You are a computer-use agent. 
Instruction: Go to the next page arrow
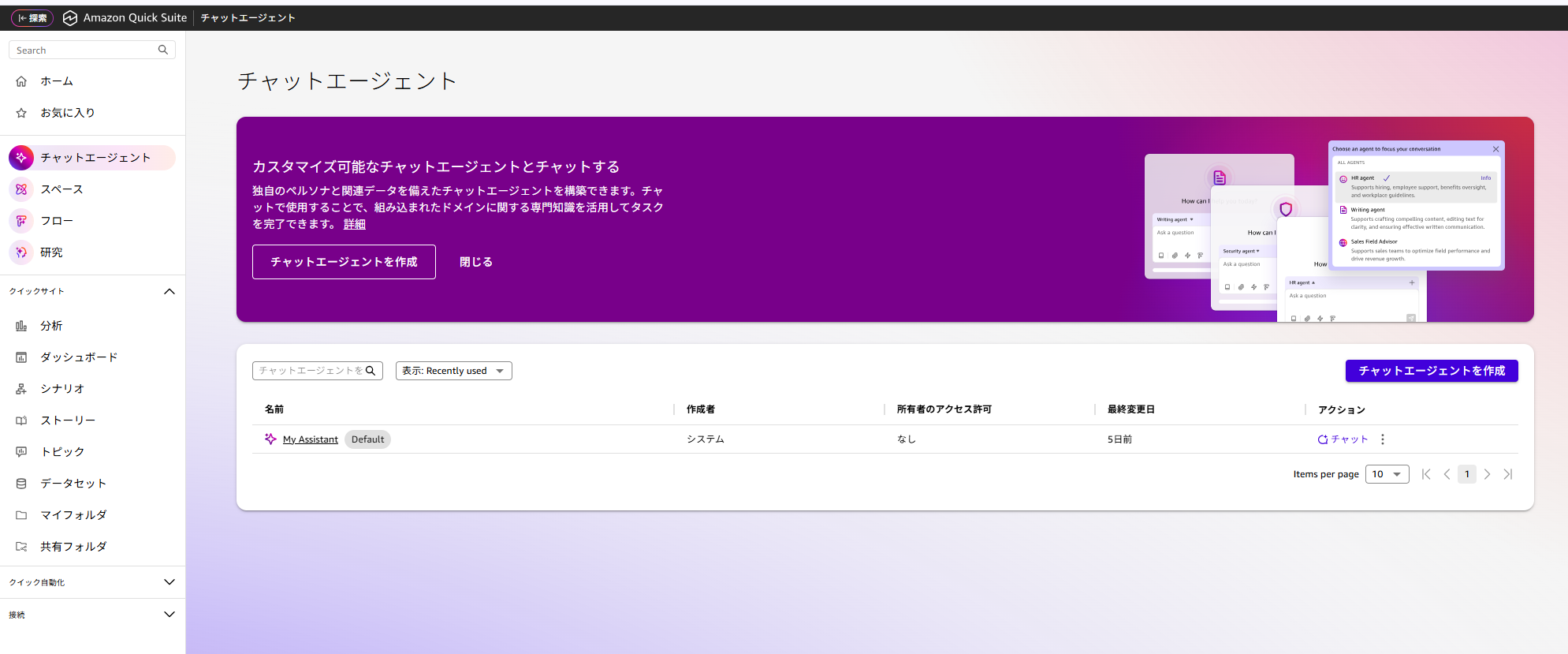1487,474
